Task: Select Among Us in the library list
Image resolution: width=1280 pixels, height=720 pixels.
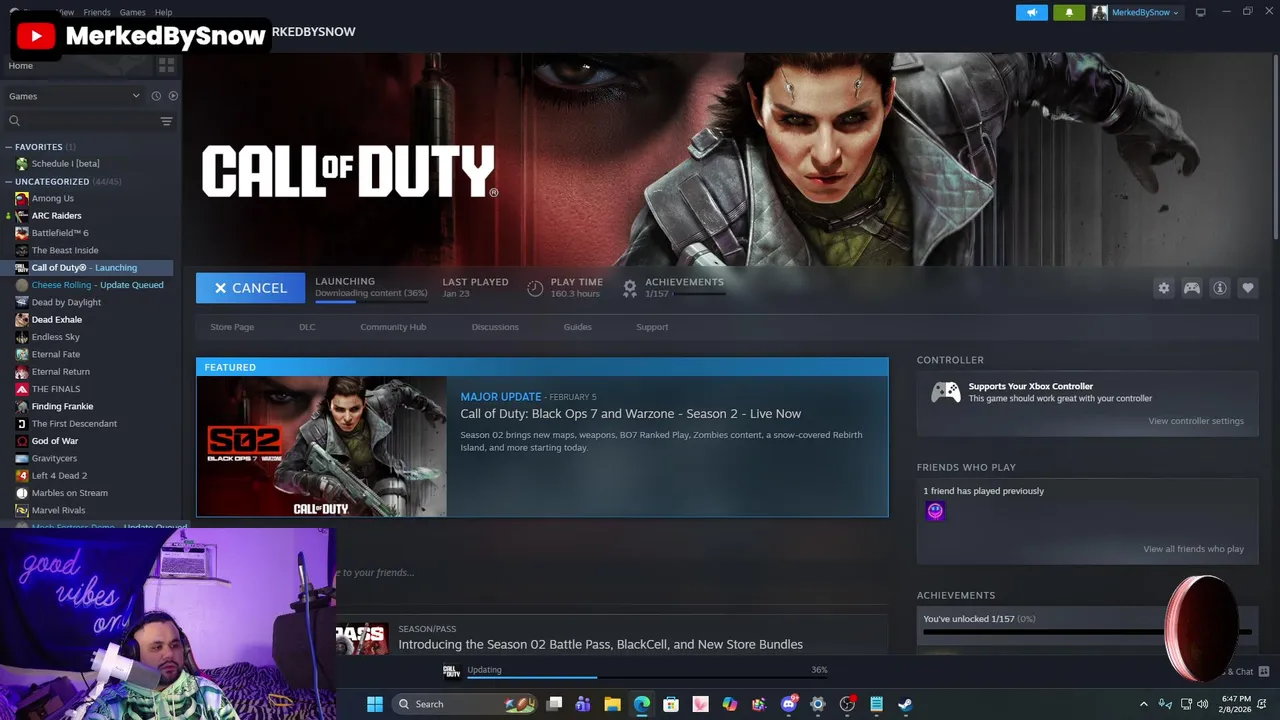Action: point(52,198)
